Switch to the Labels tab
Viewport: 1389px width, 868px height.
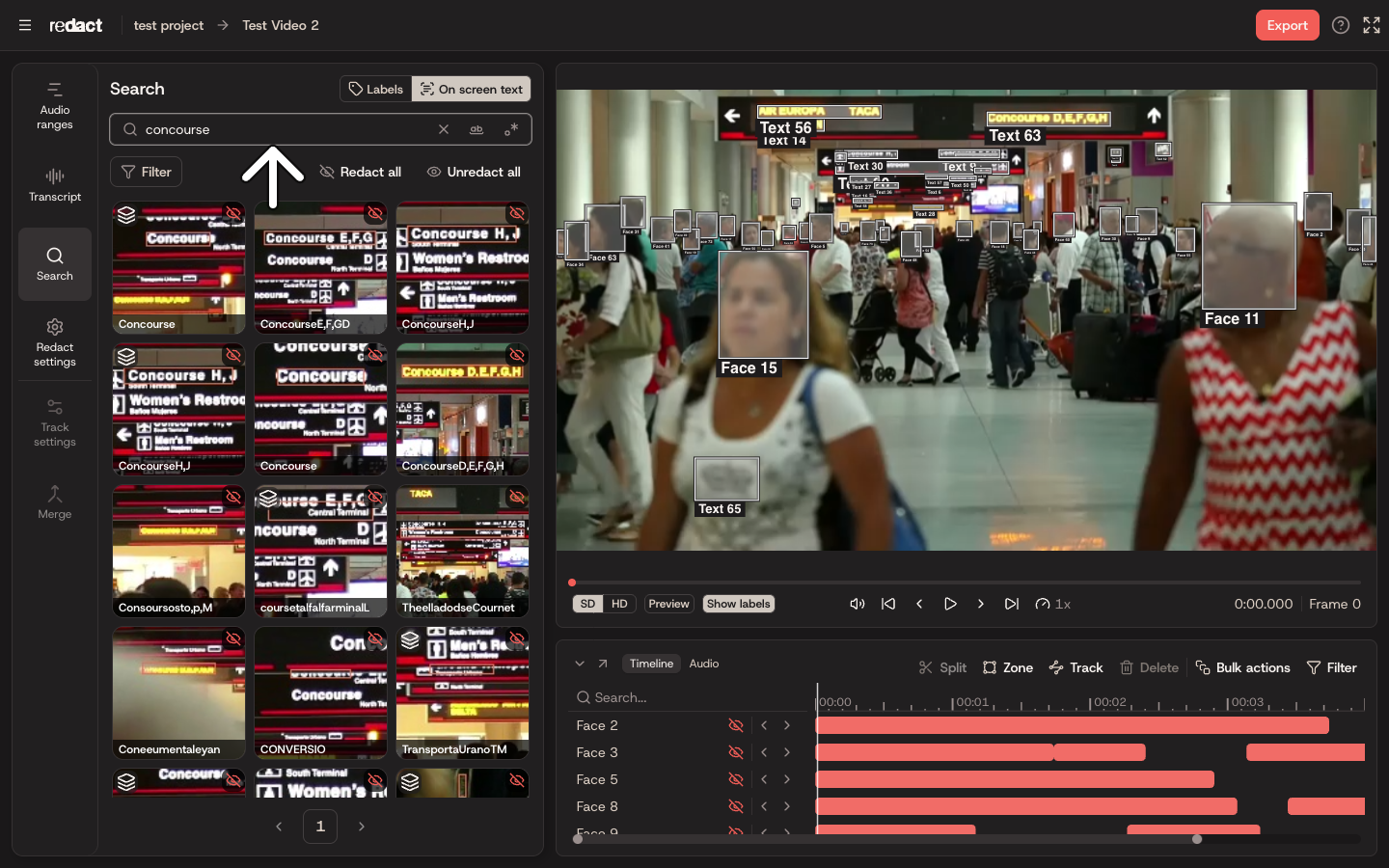(376, 89)
